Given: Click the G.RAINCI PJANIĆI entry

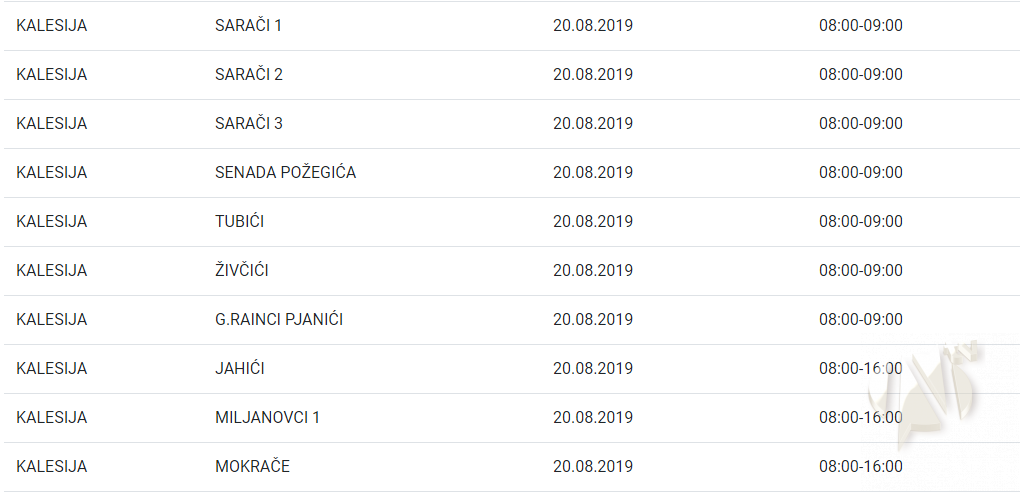Looking at the screenshot, I should pyautogui.click(x=279, y=319).
